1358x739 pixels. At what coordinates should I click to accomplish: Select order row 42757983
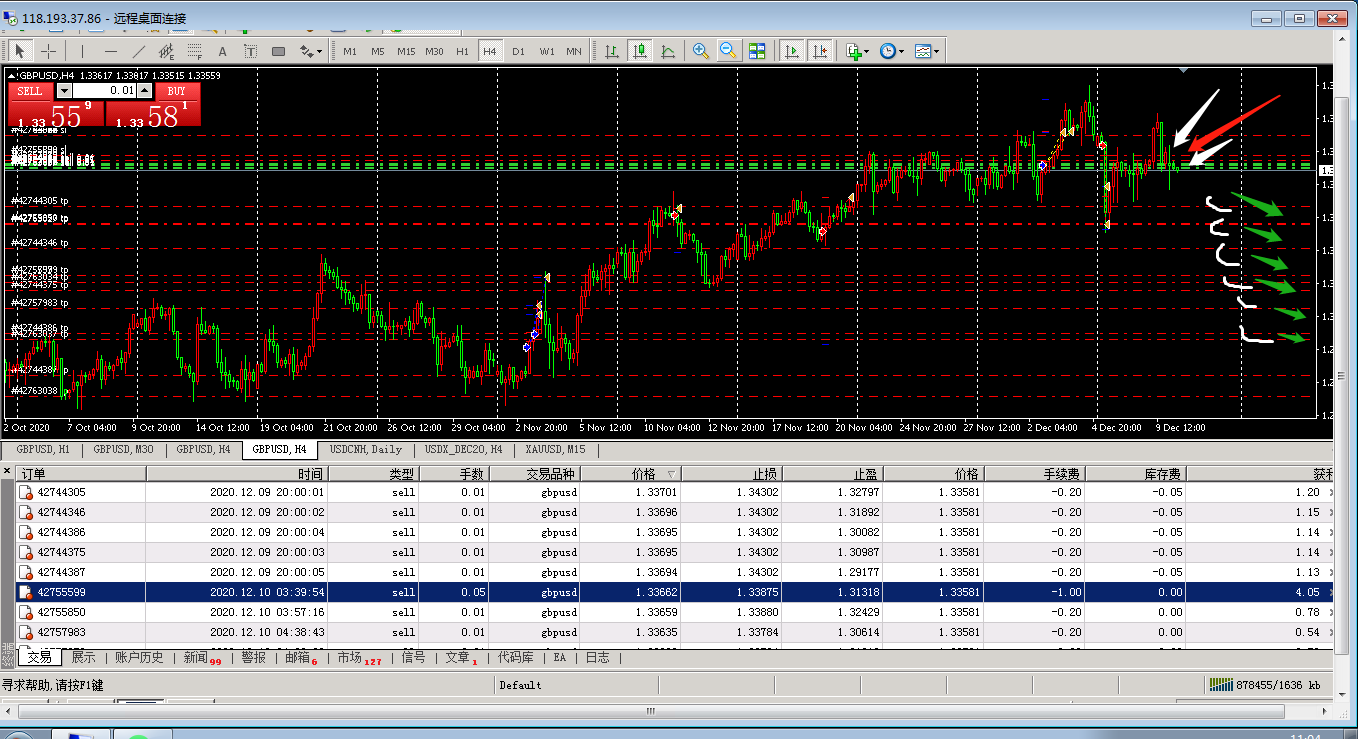click(675, 632)
